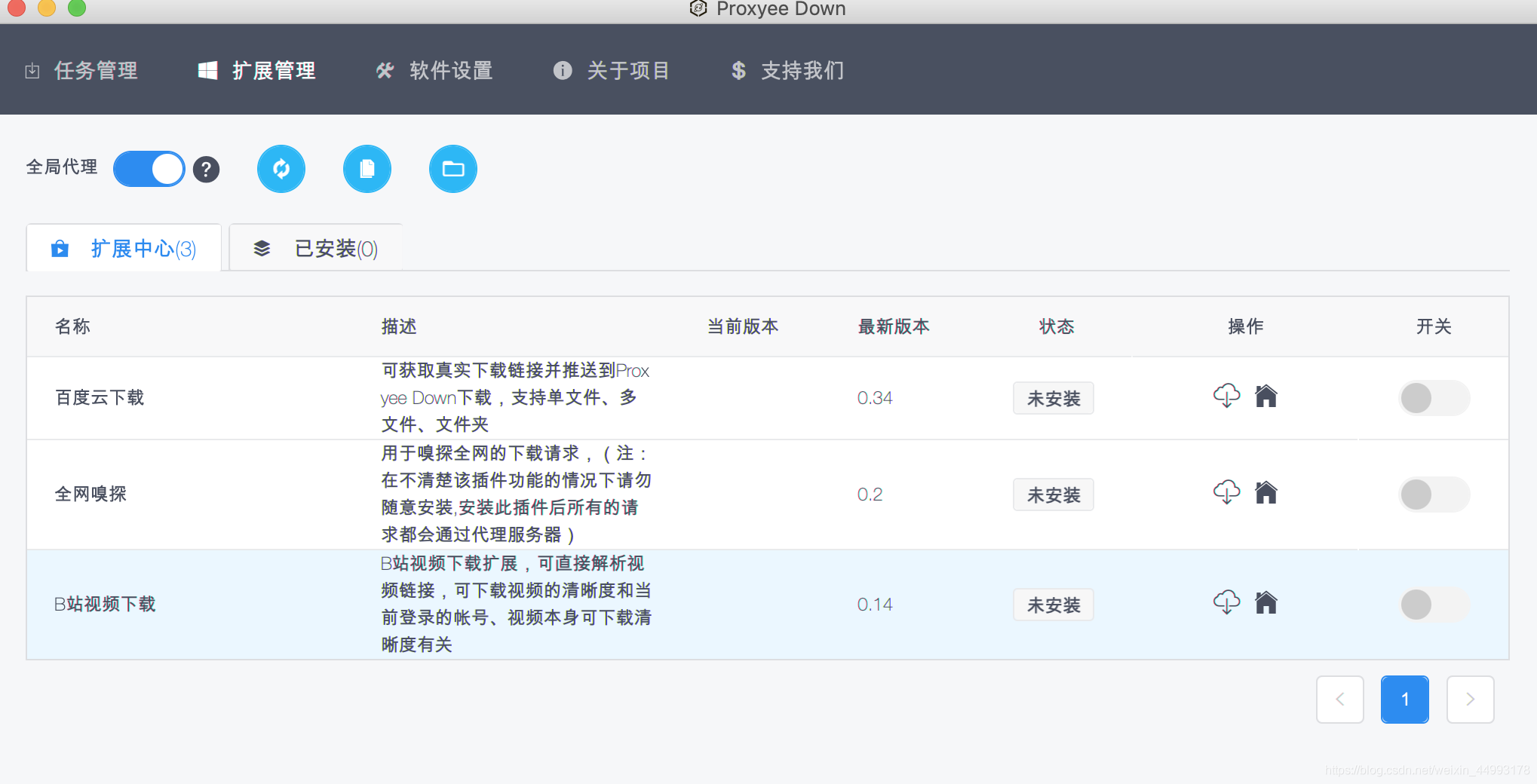
Task: Click the shopping bag icon on 扩展中心 tab
Action: [x=60, y=248]
